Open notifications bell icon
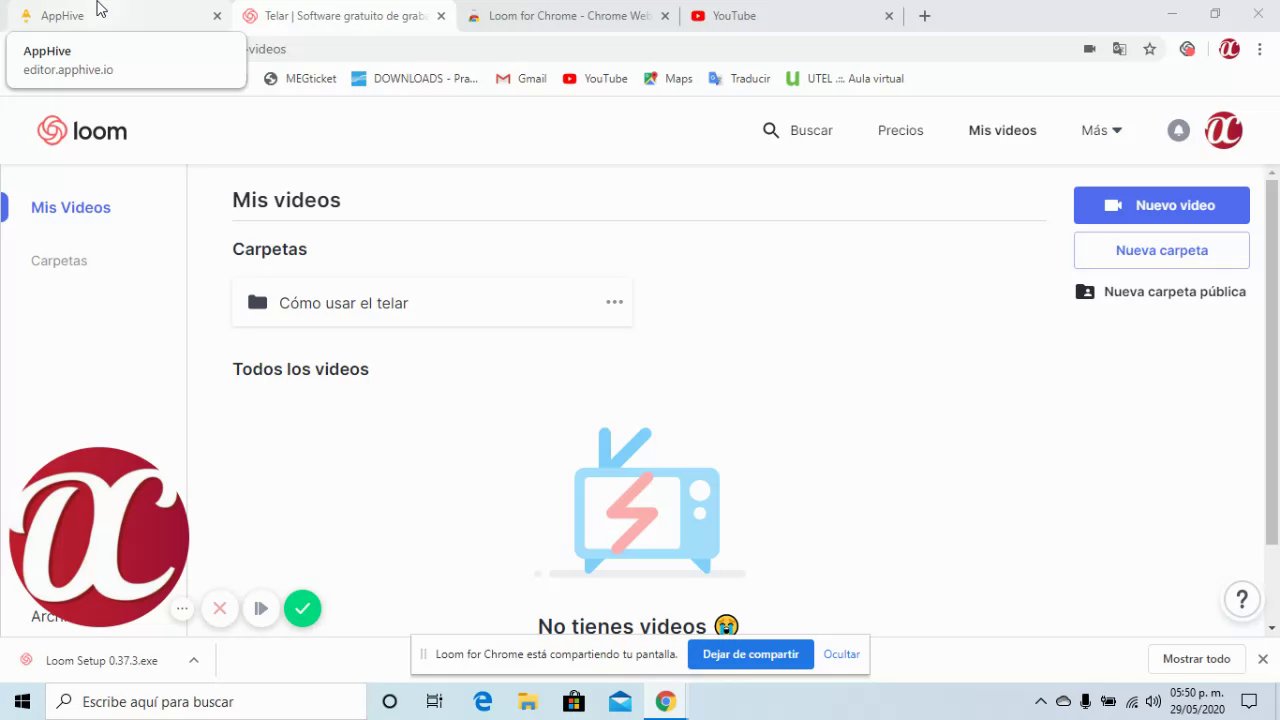Image resolution: width=1280 pixels, height=720 pixels. click(1179, 130)
